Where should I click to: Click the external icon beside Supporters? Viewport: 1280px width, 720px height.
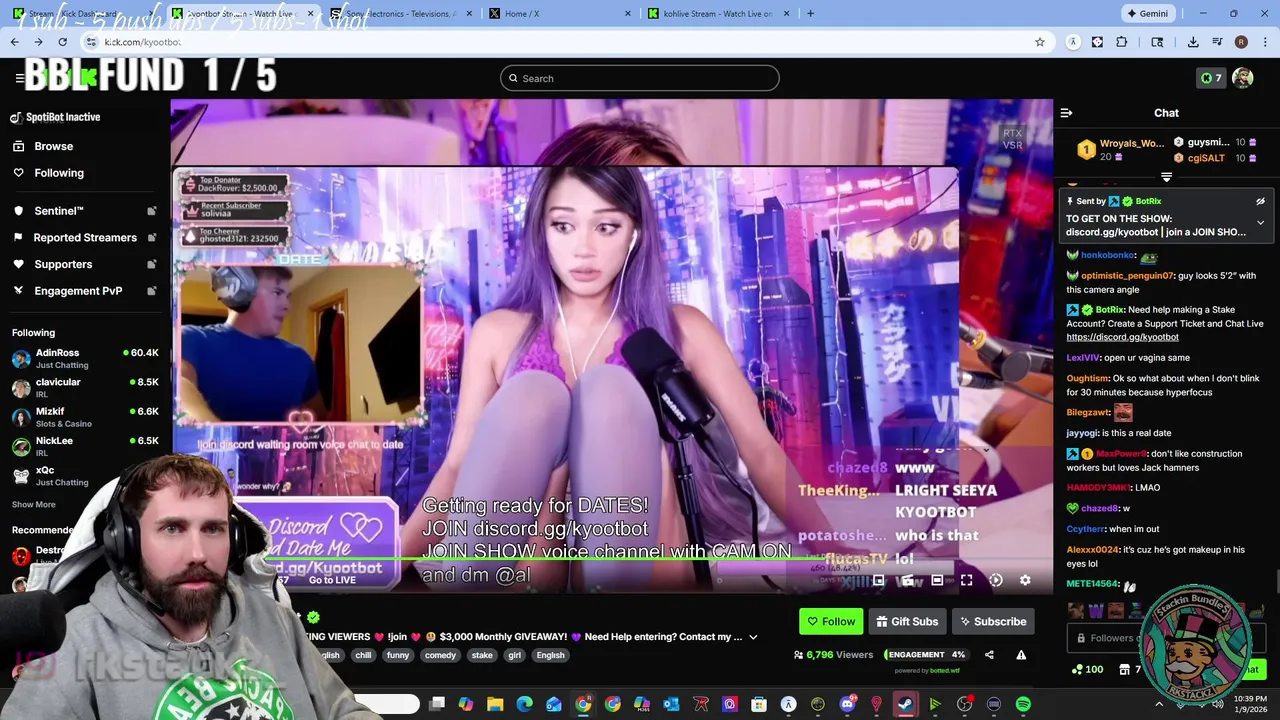pos(151,264)
